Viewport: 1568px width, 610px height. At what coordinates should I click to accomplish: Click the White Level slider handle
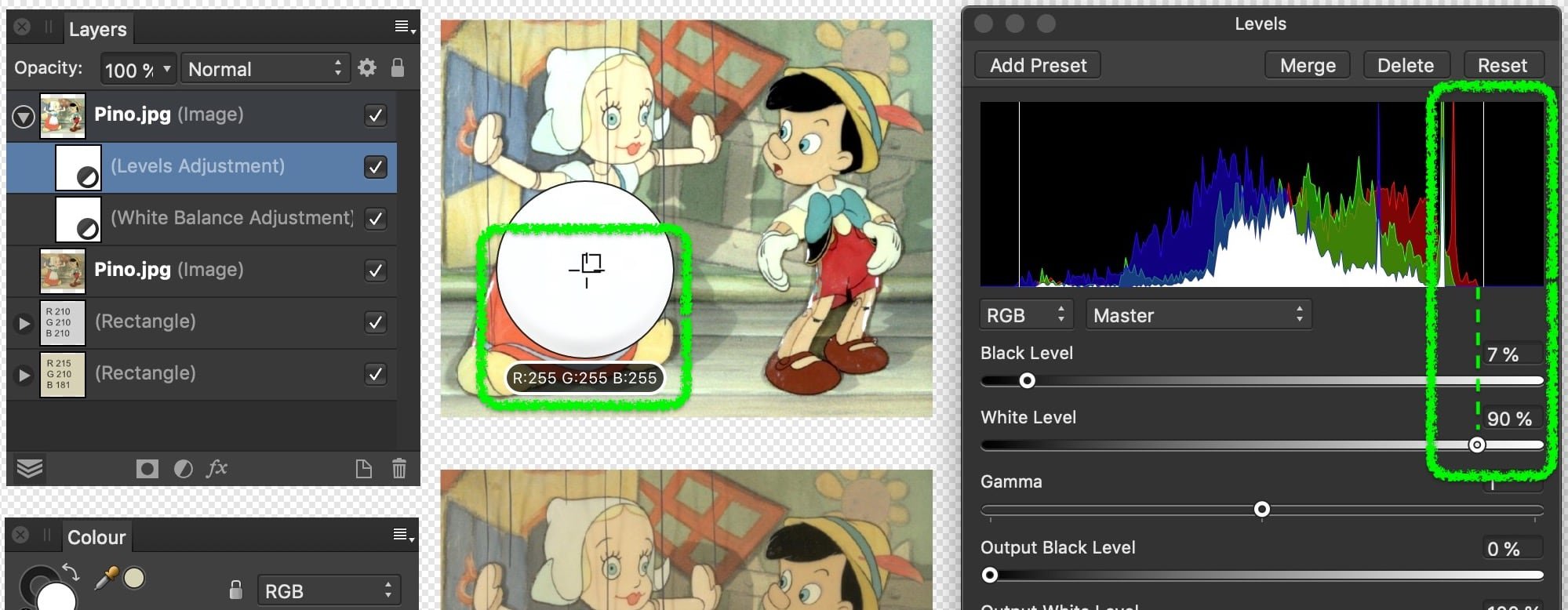pos(1477,445)
